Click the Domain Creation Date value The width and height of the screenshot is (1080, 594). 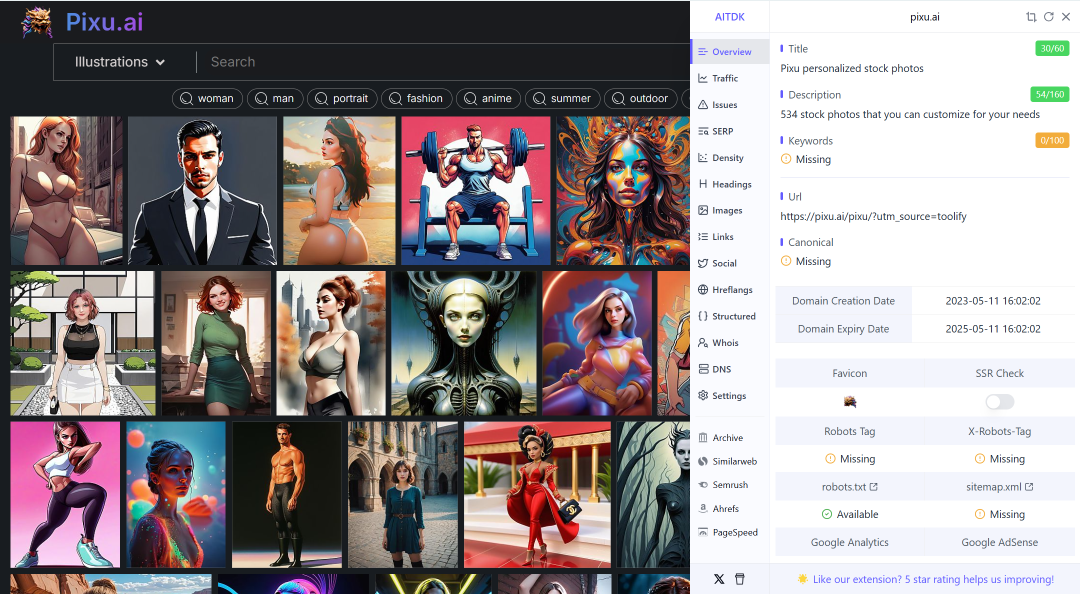point(993,301)
